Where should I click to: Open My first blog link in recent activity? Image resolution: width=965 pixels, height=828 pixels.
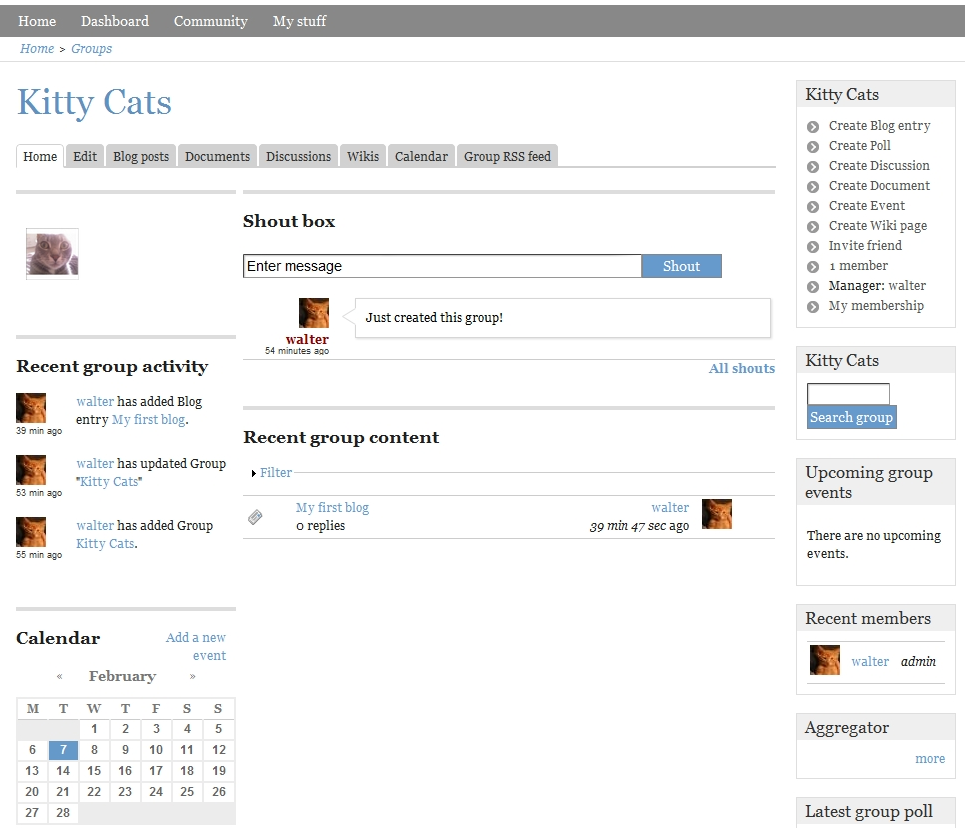click(x=148, y=419)
